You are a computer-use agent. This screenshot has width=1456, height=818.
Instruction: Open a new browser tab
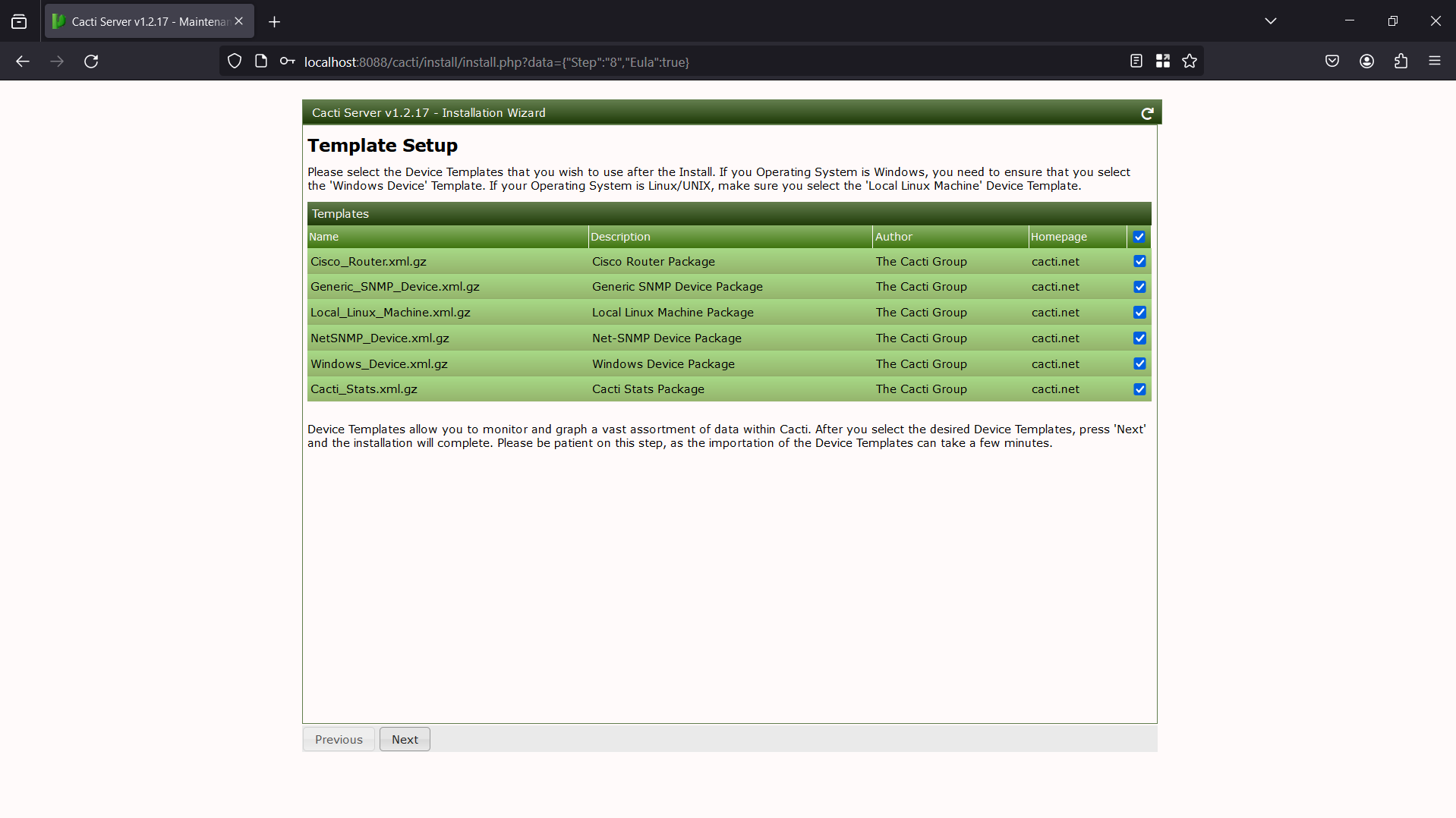point(274,22)
